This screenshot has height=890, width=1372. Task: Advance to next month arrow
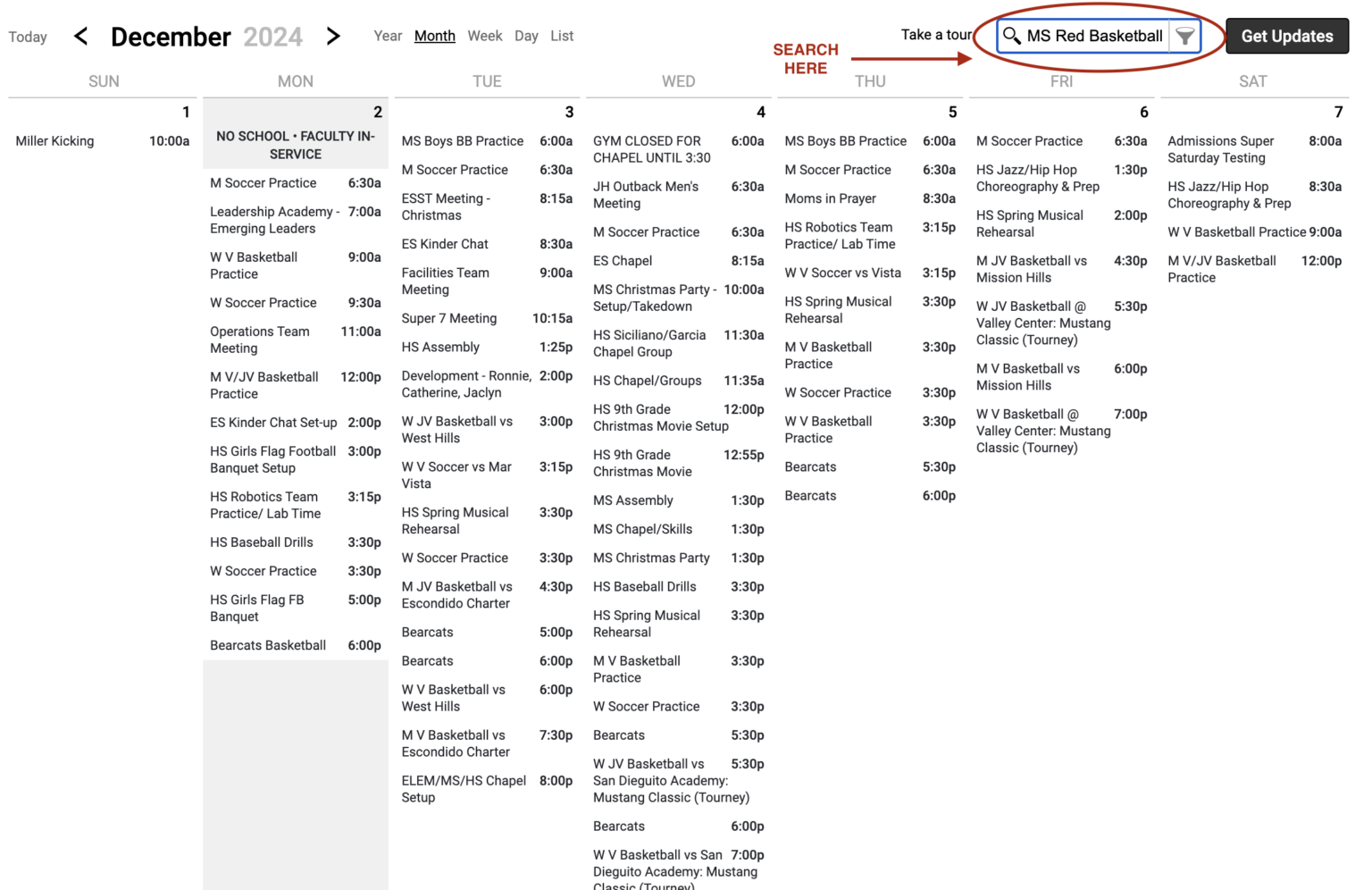(x=333, y=37)
